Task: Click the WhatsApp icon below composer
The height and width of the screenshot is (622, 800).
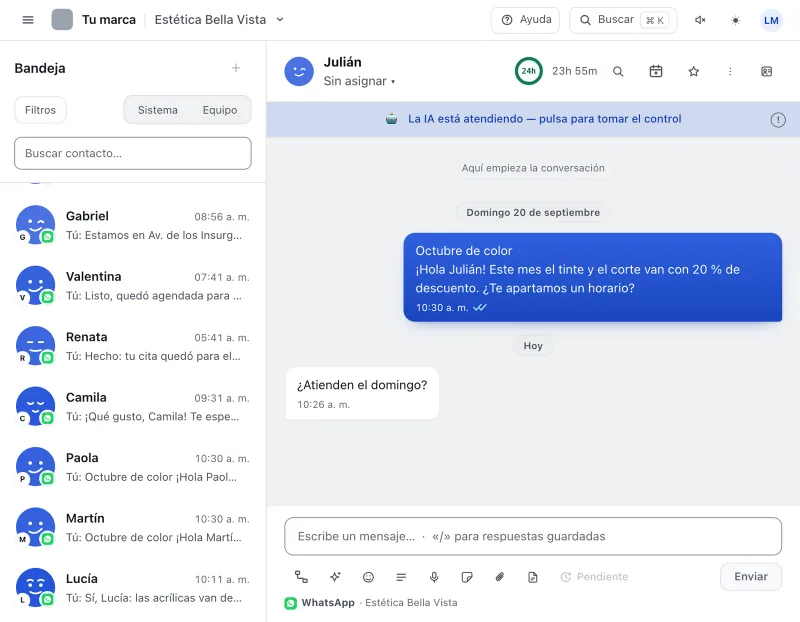Action: click(x=291, y=603)
